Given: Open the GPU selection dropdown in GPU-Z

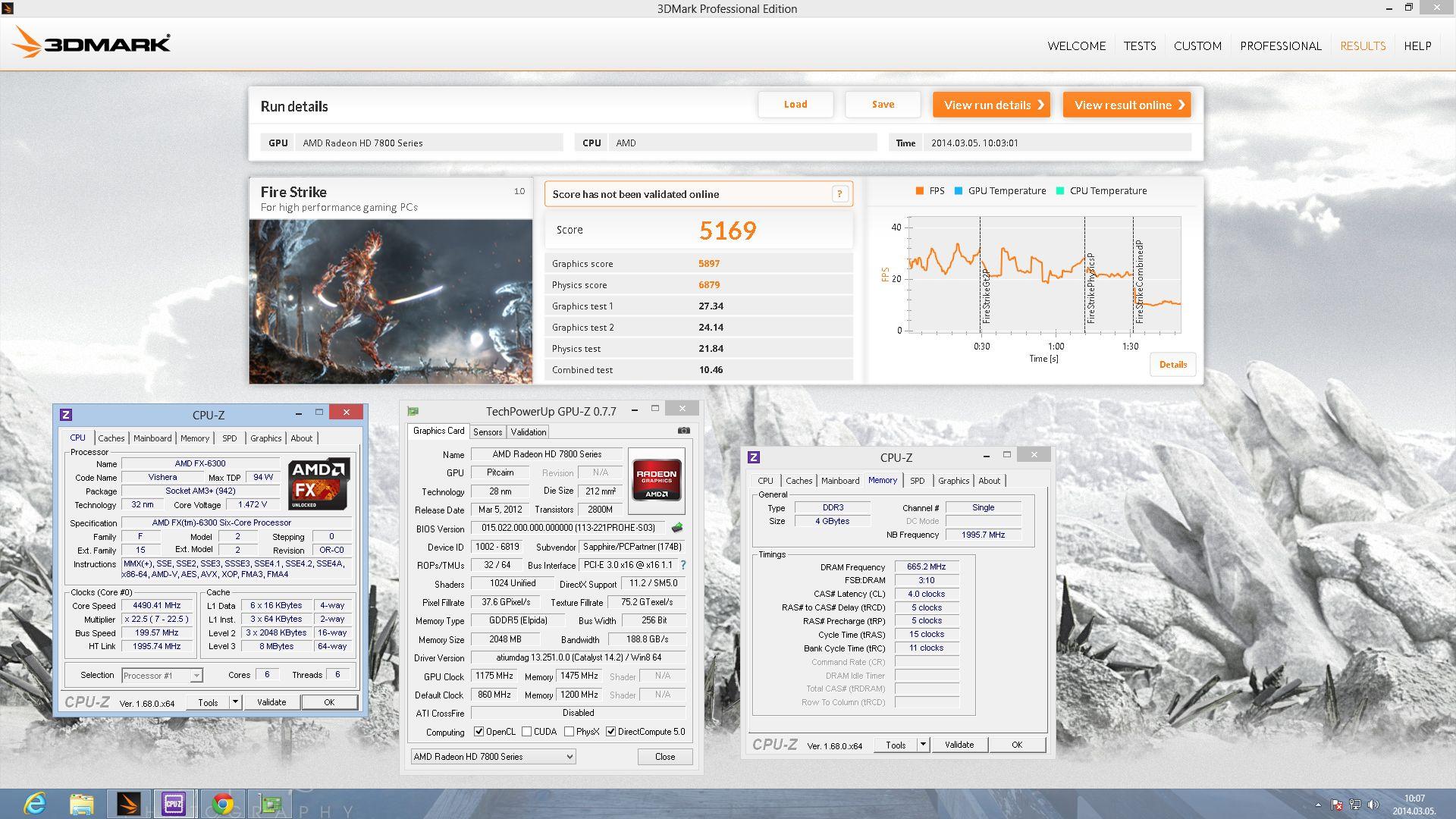Looking at the screenshot, I should [493, 757].
